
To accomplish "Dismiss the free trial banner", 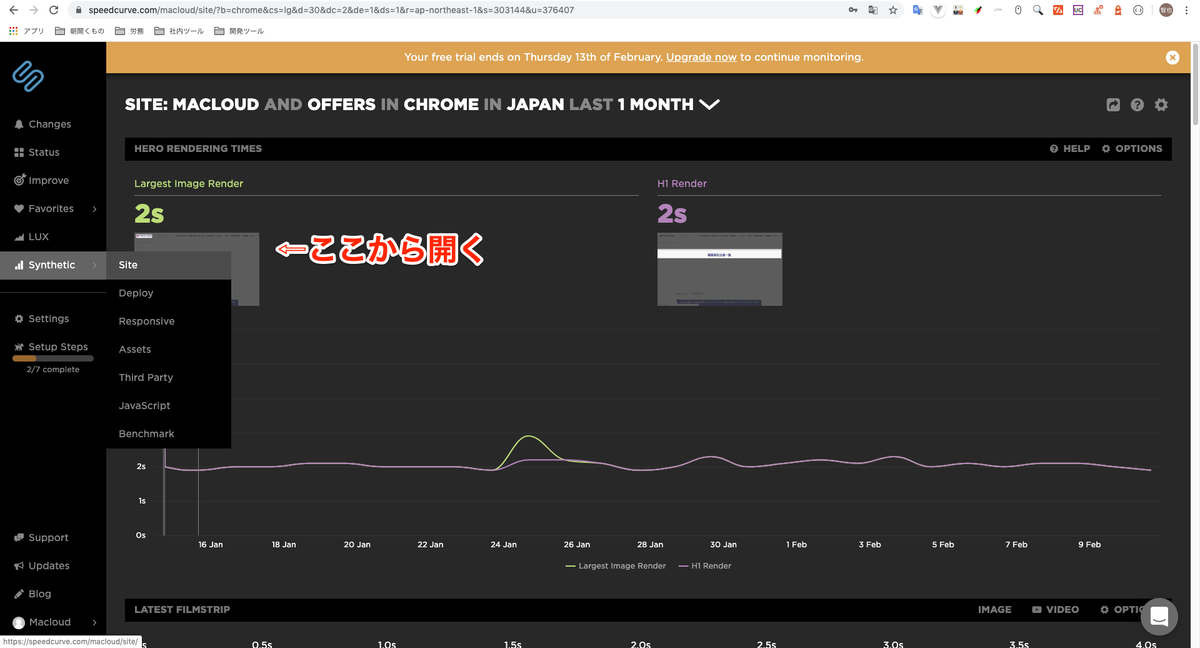I will point(1172,57).
